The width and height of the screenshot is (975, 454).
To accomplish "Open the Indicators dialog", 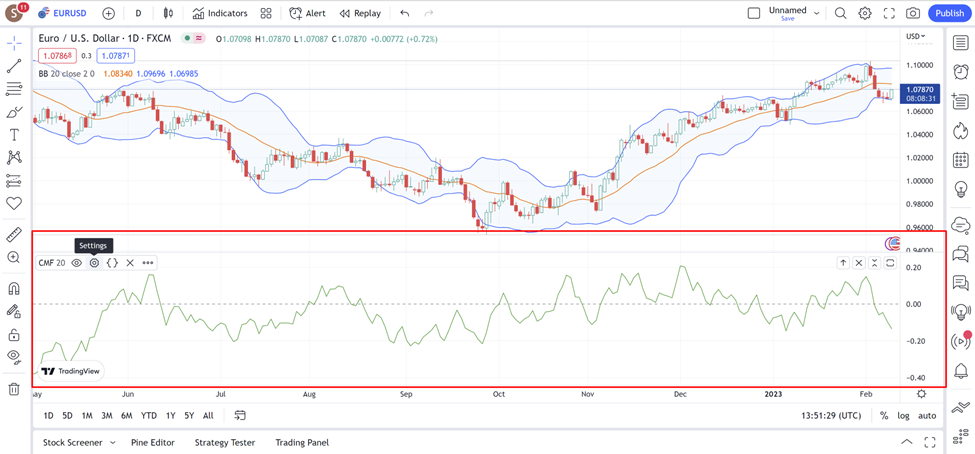I will tap(219, 13).
